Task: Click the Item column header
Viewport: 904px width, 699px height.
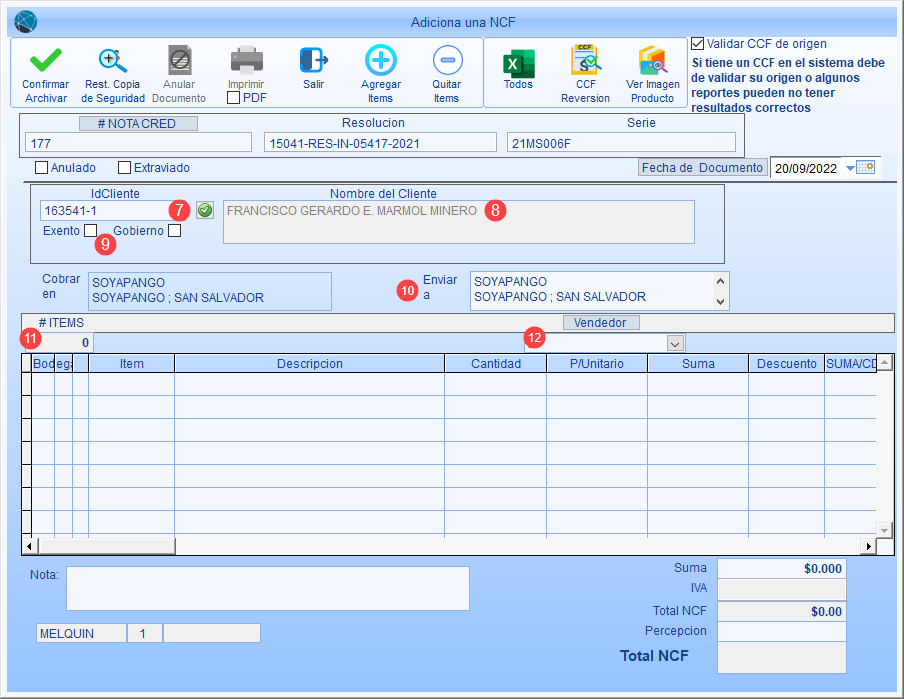Action: coord(131,363)
